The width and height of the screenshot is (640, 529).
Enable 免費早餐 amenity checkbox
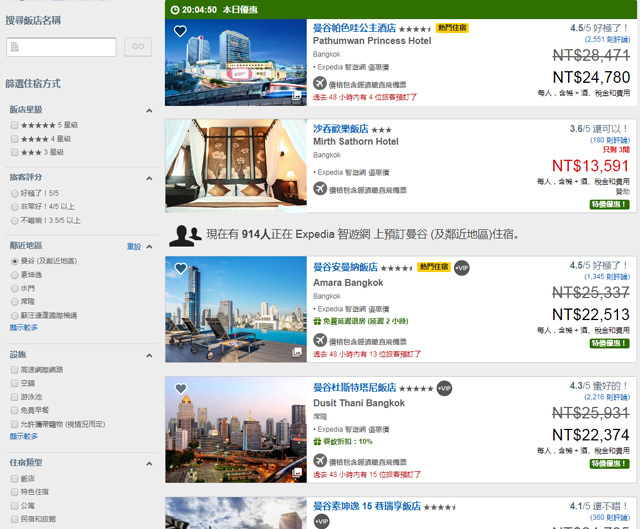pyautogui.click(x=14, y=410)
